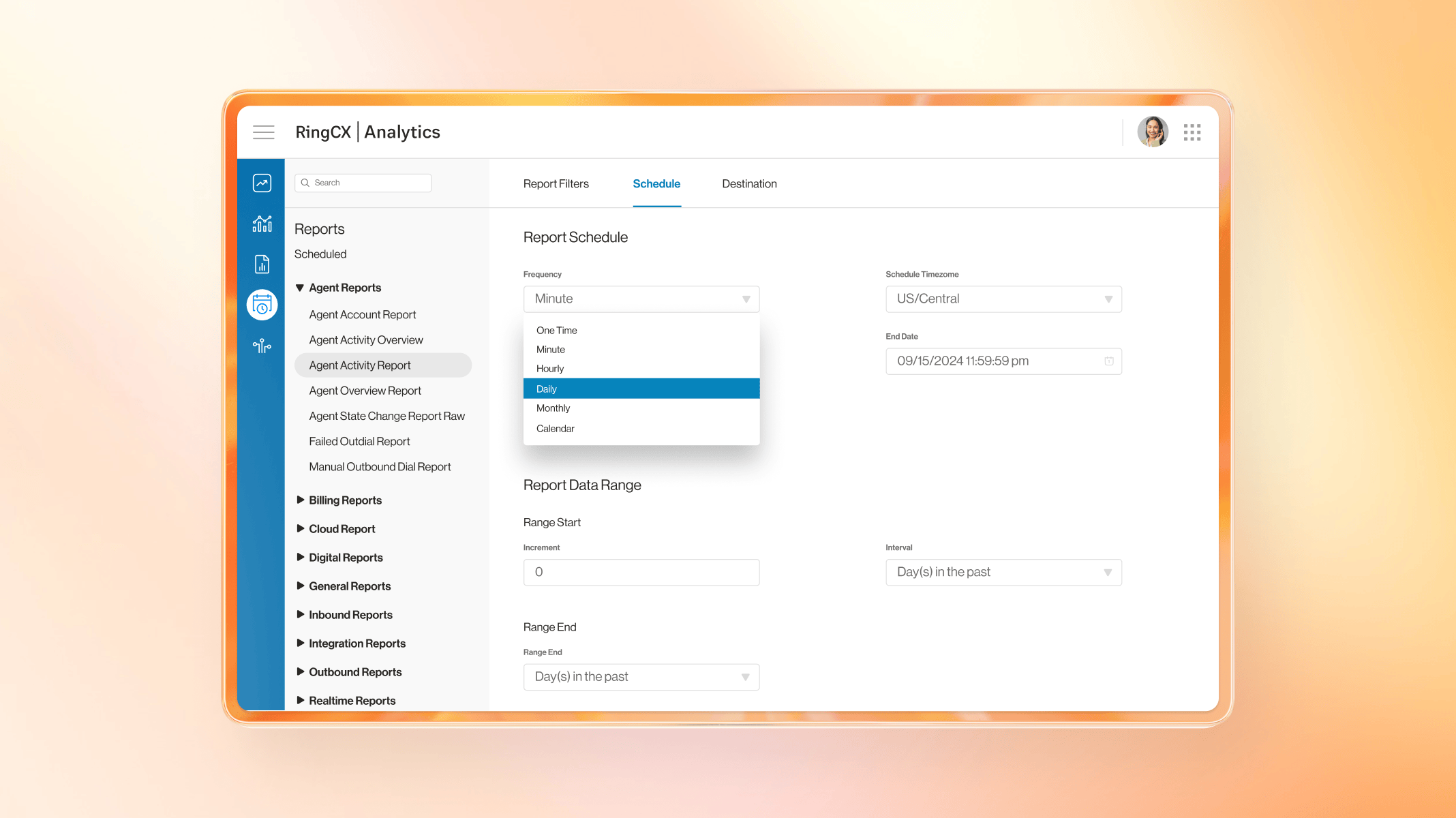Open Agent Activity Overview
The width and height of the screenshot is (1456, 818).
coord(366,340)
